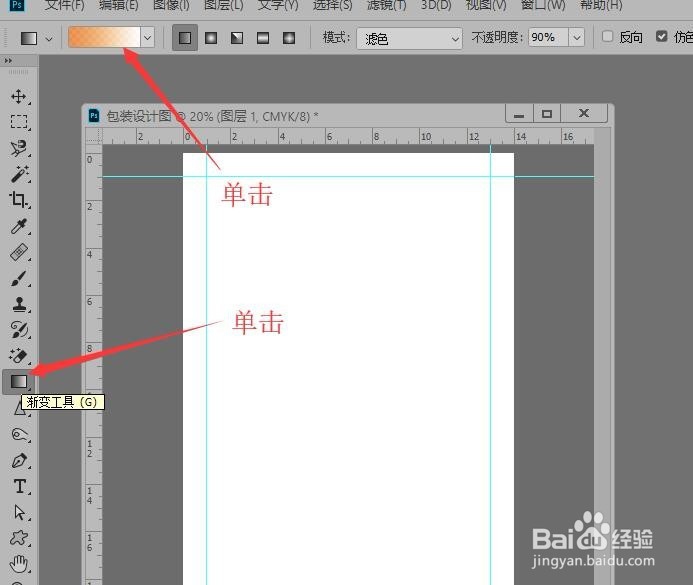
Task: Uncheck the 仿色 dither checkbox
Action: coord(662,36)
